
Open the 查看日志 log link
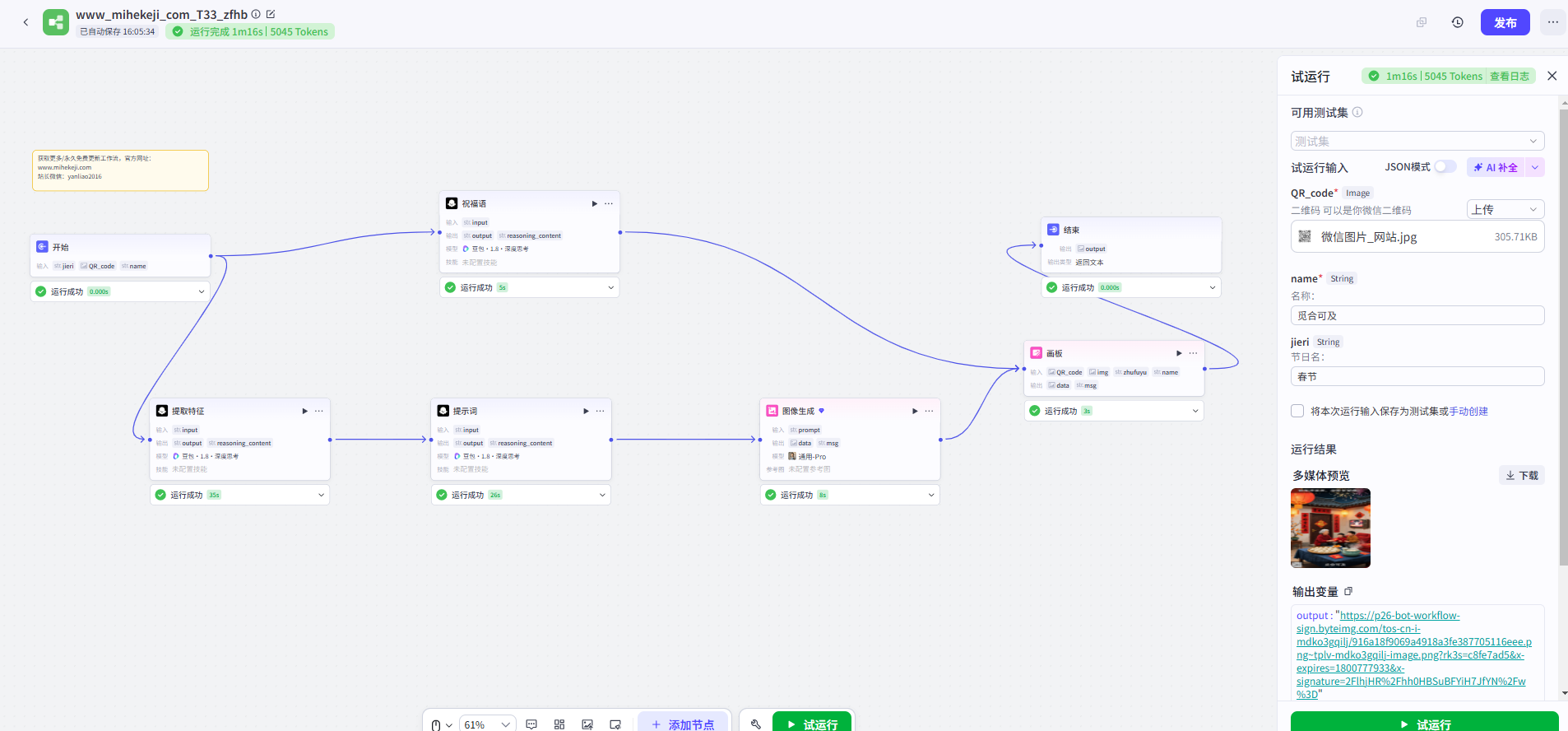[1509, 76]
